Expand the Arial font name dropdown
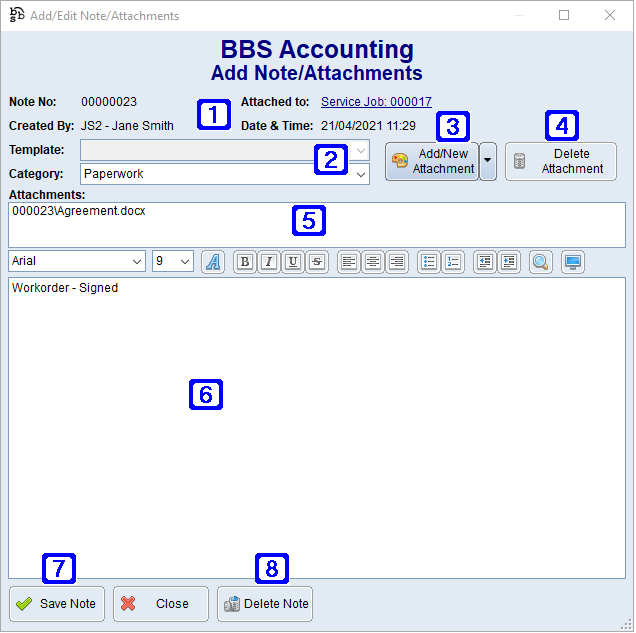Image resolution: width=636 pixels, height=633 pixels. 137,261
